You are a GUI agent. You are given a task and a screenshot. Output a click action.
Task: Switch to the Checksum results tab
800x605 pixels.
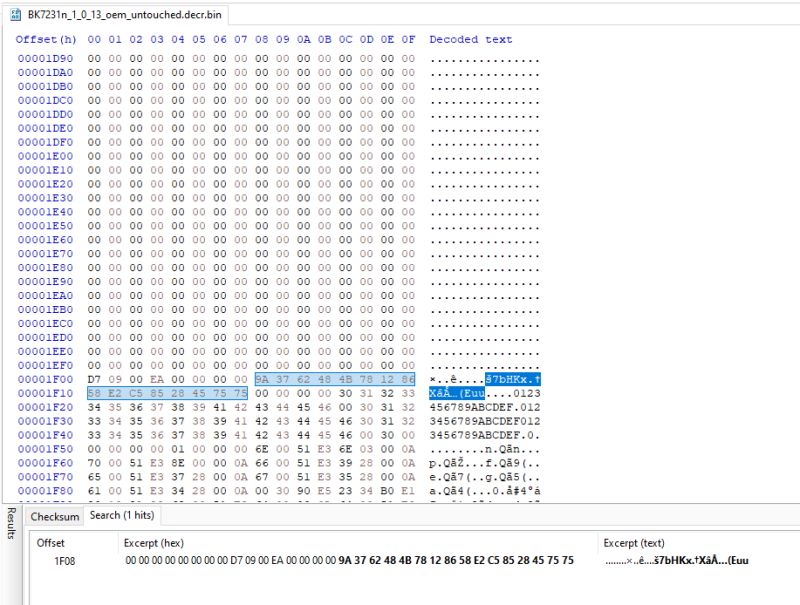click(x=53, y=517)
